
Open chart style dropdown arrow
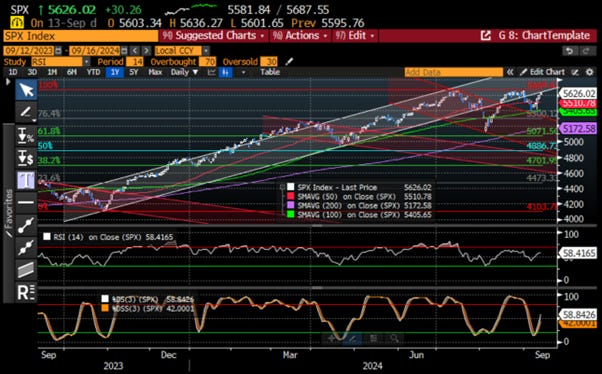(243, 72)
